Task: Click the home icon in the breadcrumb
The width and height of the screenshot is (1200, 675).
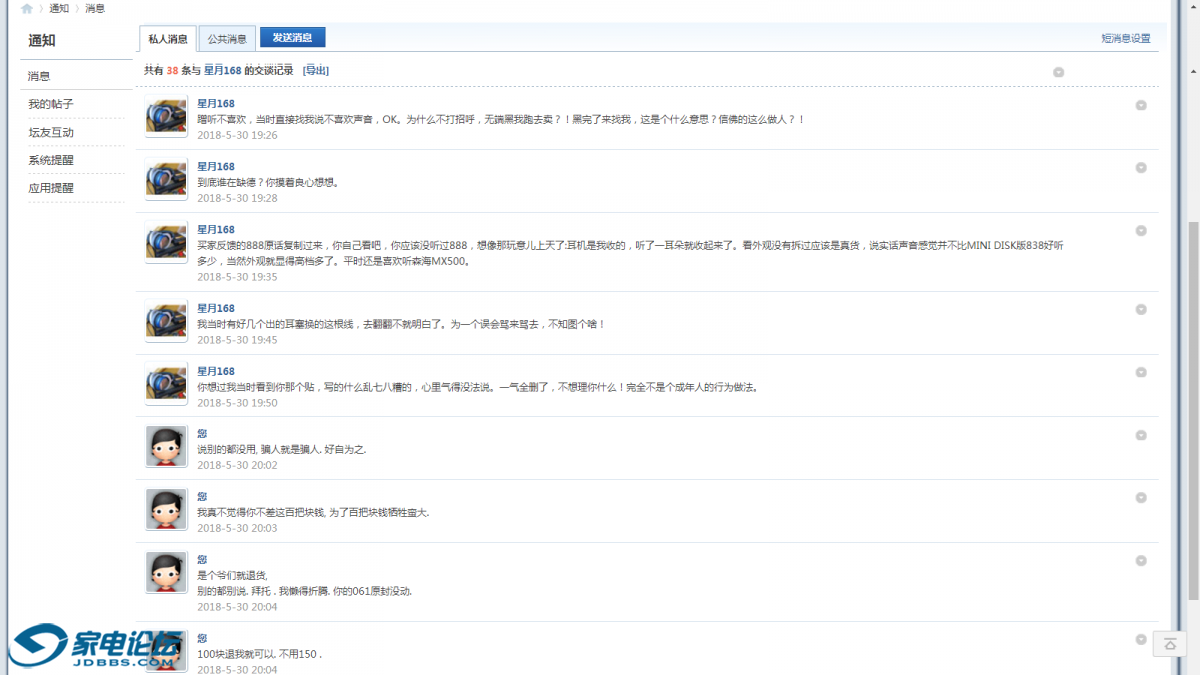Action: coord(27,9)
